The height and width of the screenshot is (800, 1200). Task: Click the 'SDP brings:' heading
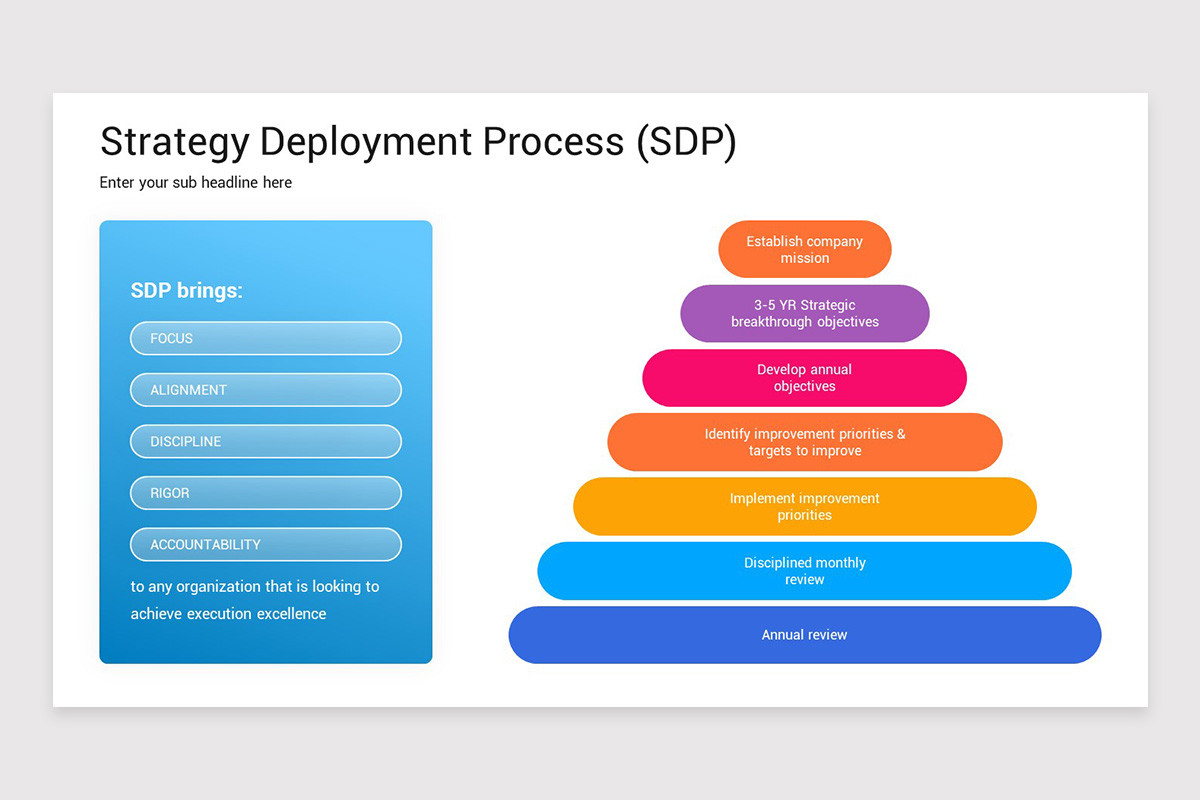click(187, 291)
